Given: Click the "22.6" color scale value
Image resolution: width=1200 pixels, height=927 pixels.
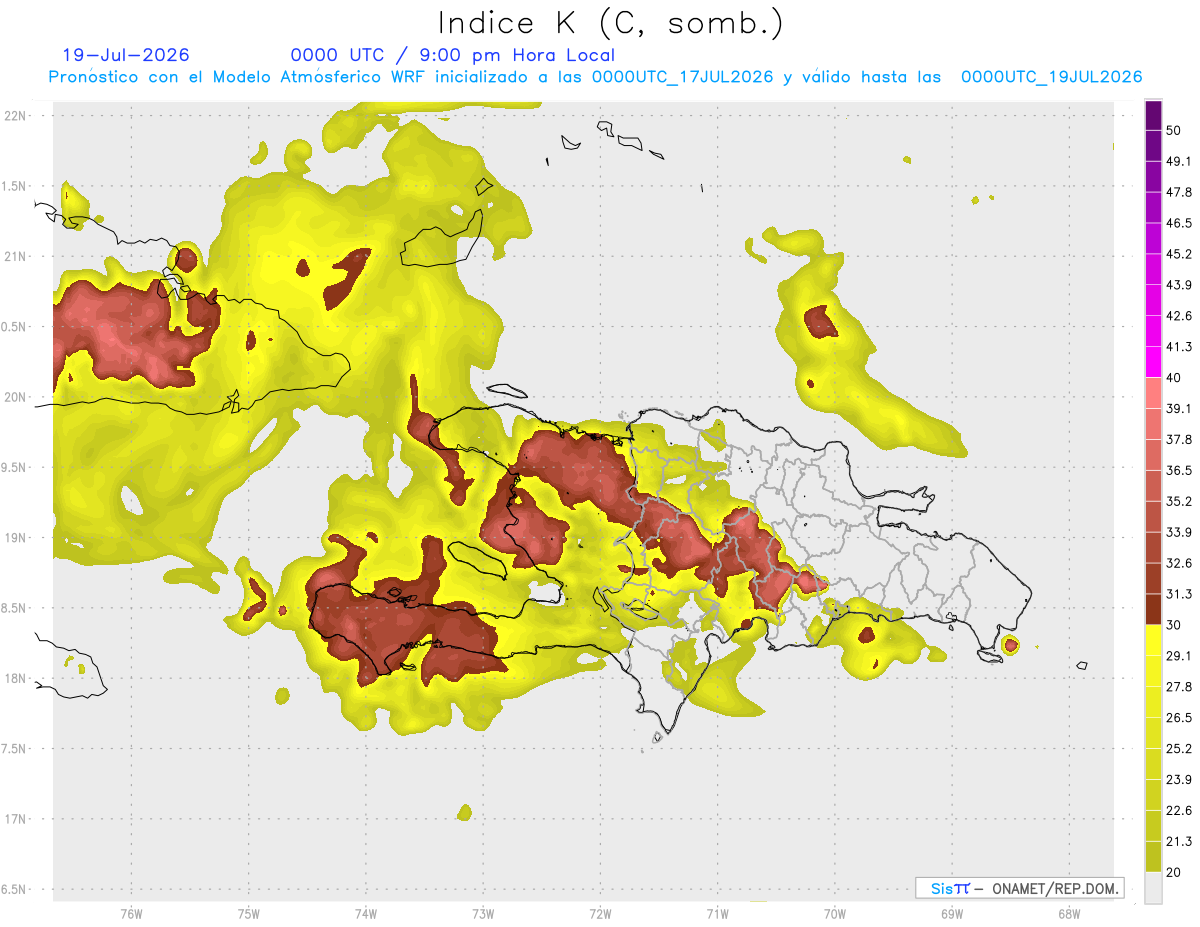Looking at the screenshot, I should pos(1179,811).
